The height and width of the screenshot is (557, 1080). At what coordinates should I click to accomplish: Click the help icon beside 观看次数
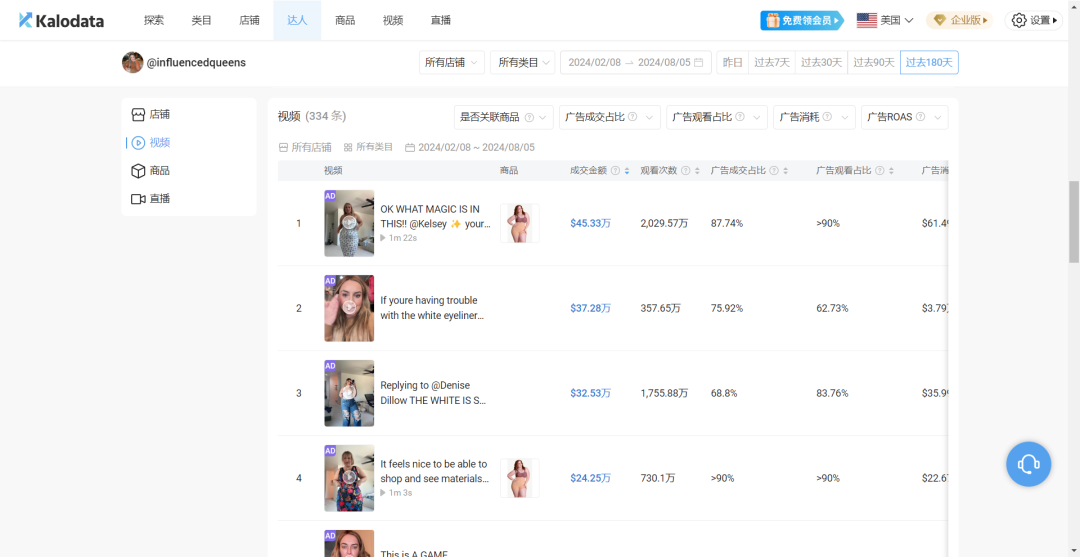pyautogui.click(x=685, y=171)
